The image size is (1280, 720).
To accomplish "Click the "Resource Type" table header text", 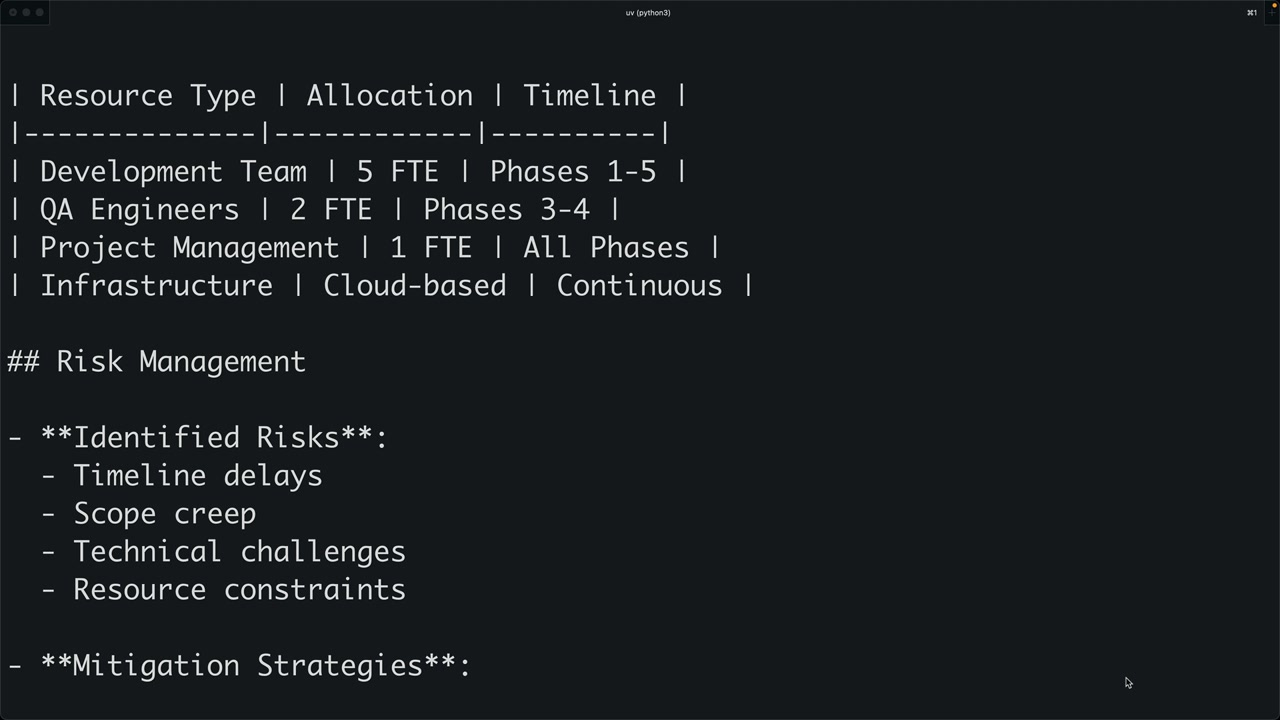I will coord(148,96).
